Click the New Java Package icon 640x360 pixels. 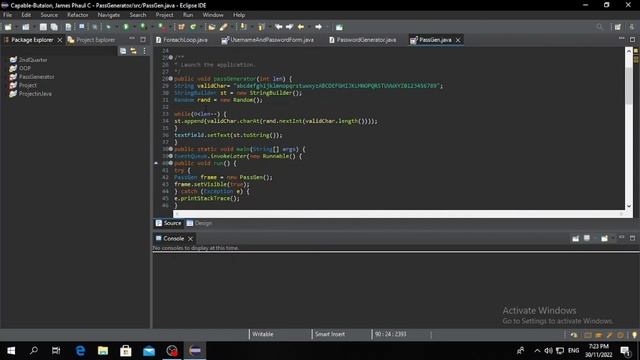click(x=181, y=27)
